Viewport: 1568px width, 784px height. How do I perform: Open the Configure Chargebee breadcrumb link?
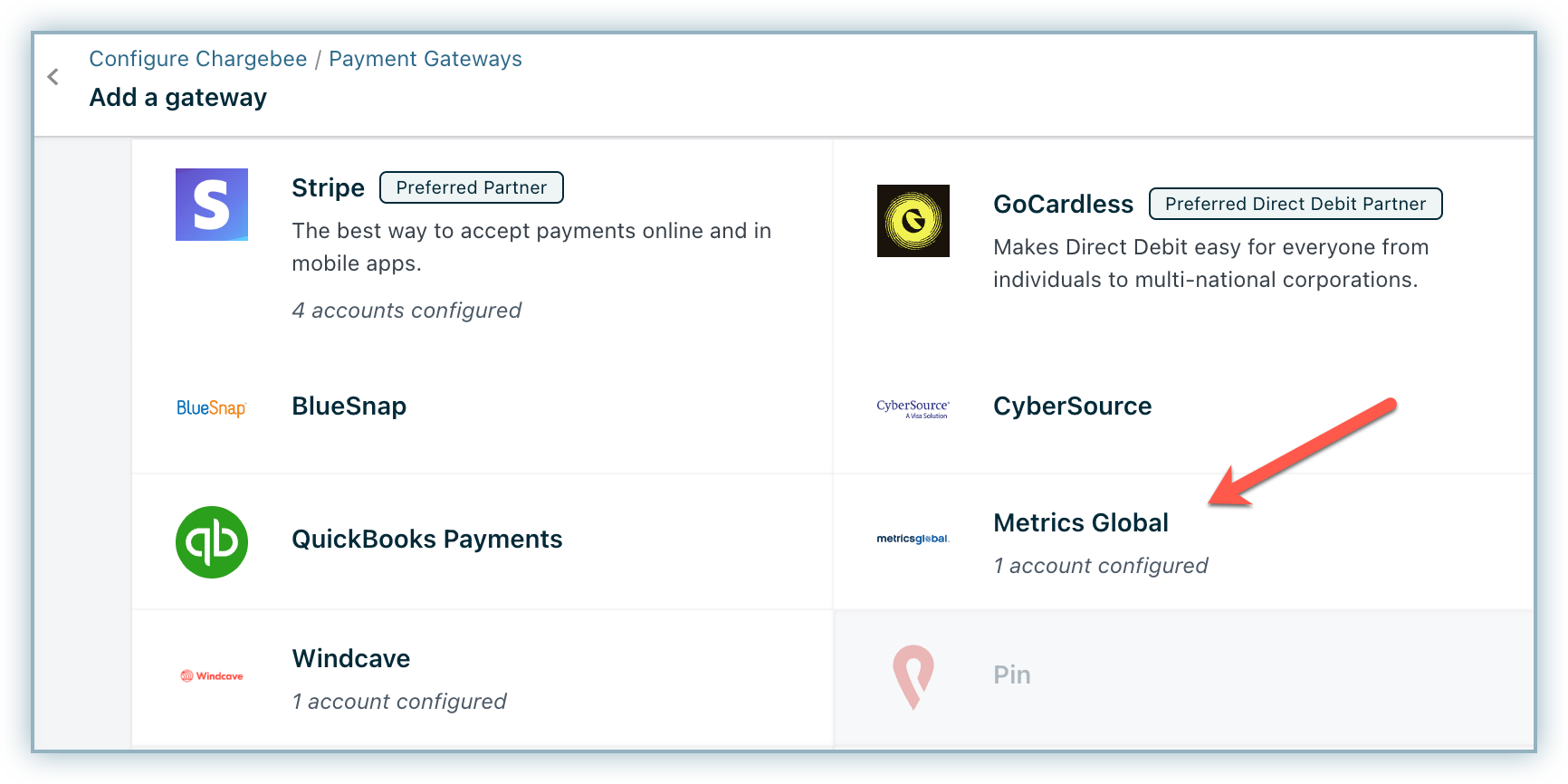[x=198, y=59]
